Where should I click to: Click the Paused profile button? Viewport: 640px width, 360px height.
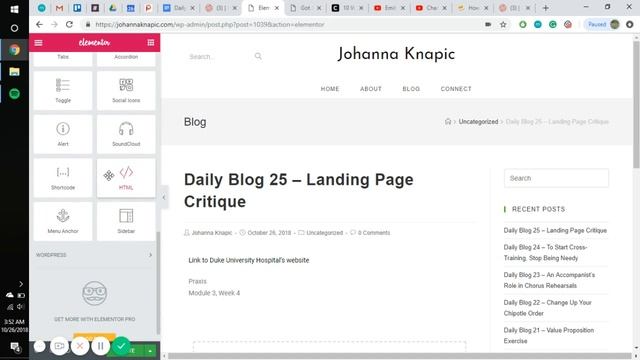point(603,24)
